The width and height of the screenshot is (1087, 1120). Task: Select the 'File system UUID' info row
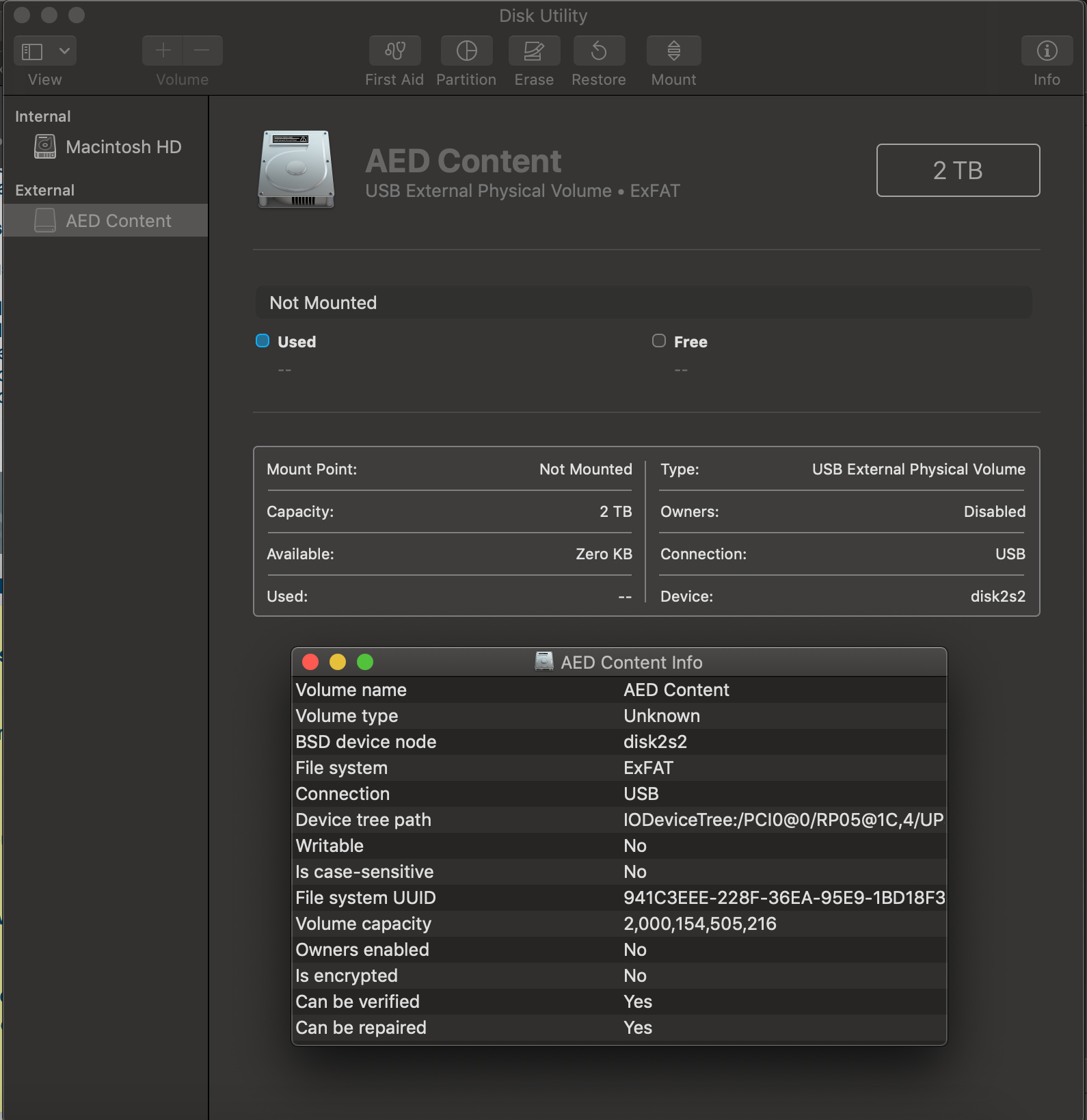coord(619,898)
